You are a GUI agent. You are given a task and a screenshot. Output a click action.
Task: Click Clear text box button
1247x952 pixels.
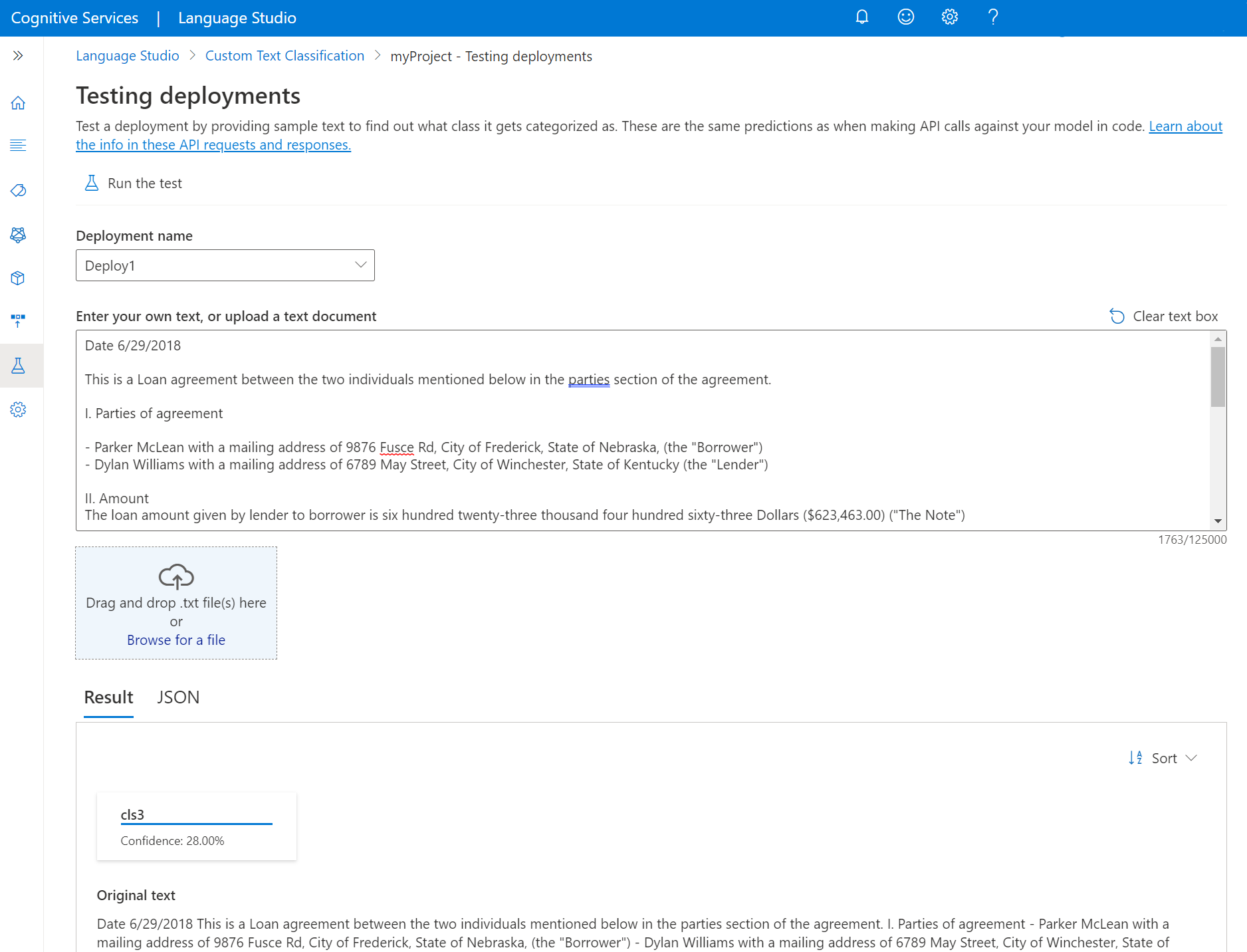coord(1164,316)
